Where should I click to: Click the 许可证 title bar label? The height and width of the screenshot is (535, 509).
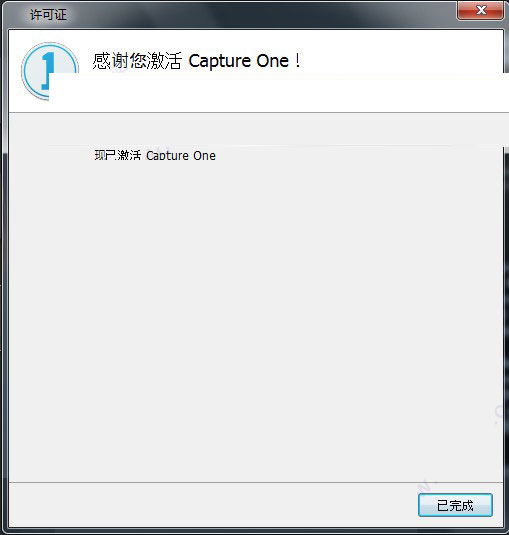[48, 15]
